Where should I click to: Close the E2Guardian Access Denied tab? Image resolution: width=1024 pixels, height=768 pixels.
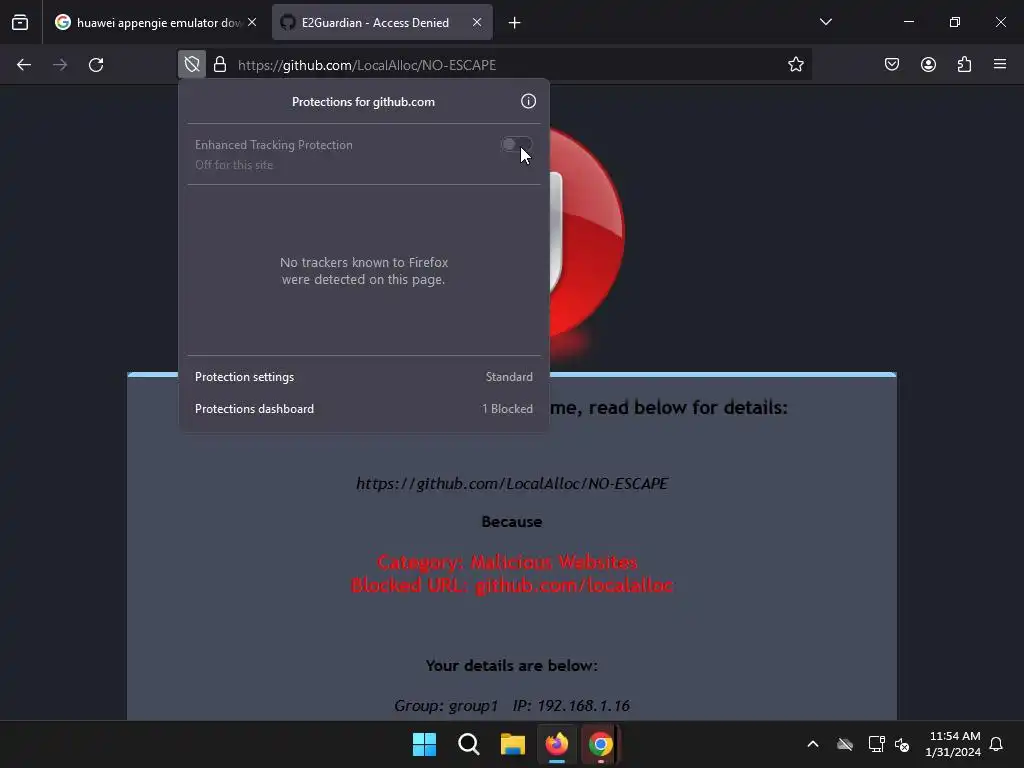point(477,22)
